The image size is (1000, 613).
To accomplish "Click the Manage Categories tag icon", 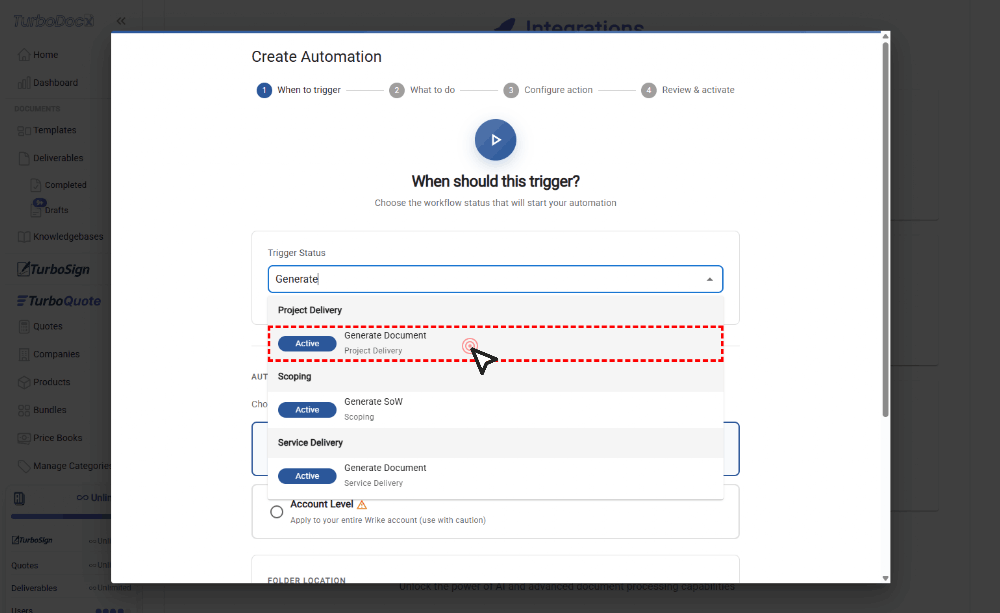I will (24, 466).
